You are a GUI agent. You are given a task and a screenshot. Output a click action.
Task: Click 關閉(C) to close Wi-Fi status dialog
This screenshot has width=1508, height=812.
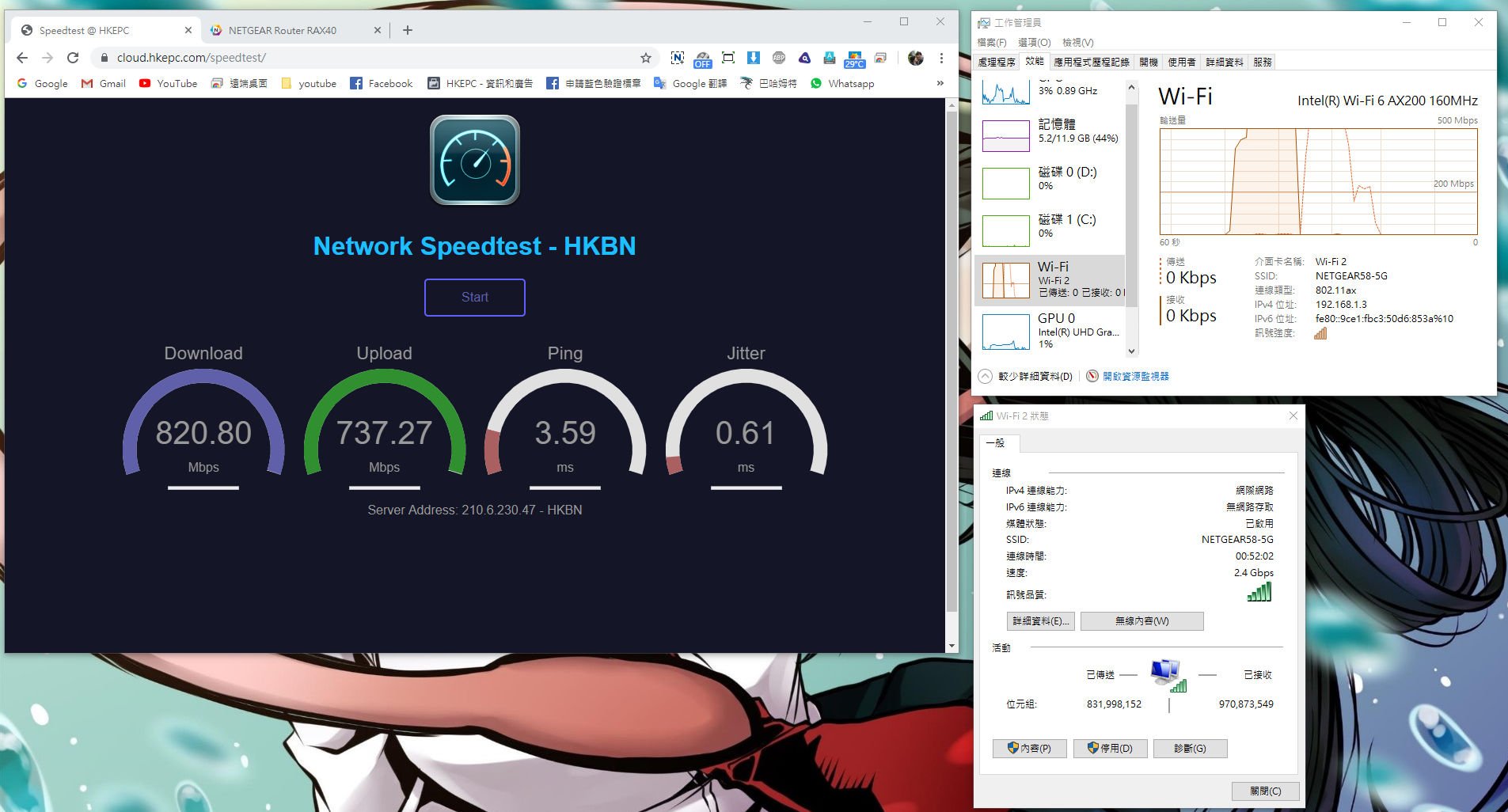click(x=1265, y=791)
